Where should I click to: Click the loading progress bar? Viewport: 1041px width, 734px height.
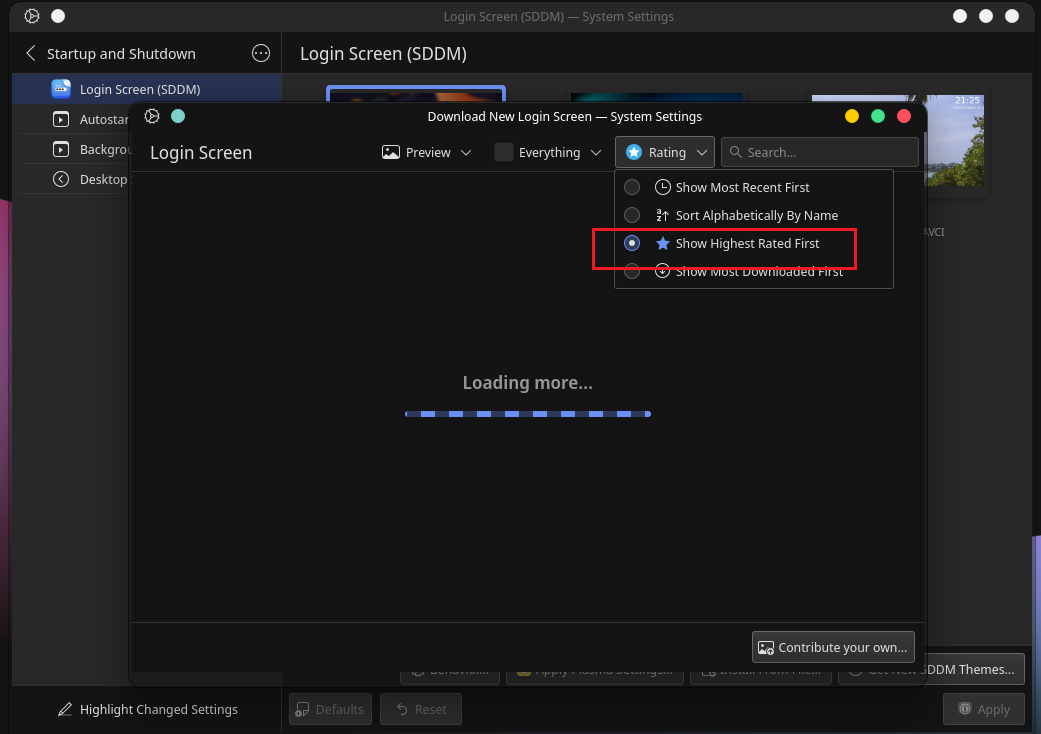click(528, 414)
